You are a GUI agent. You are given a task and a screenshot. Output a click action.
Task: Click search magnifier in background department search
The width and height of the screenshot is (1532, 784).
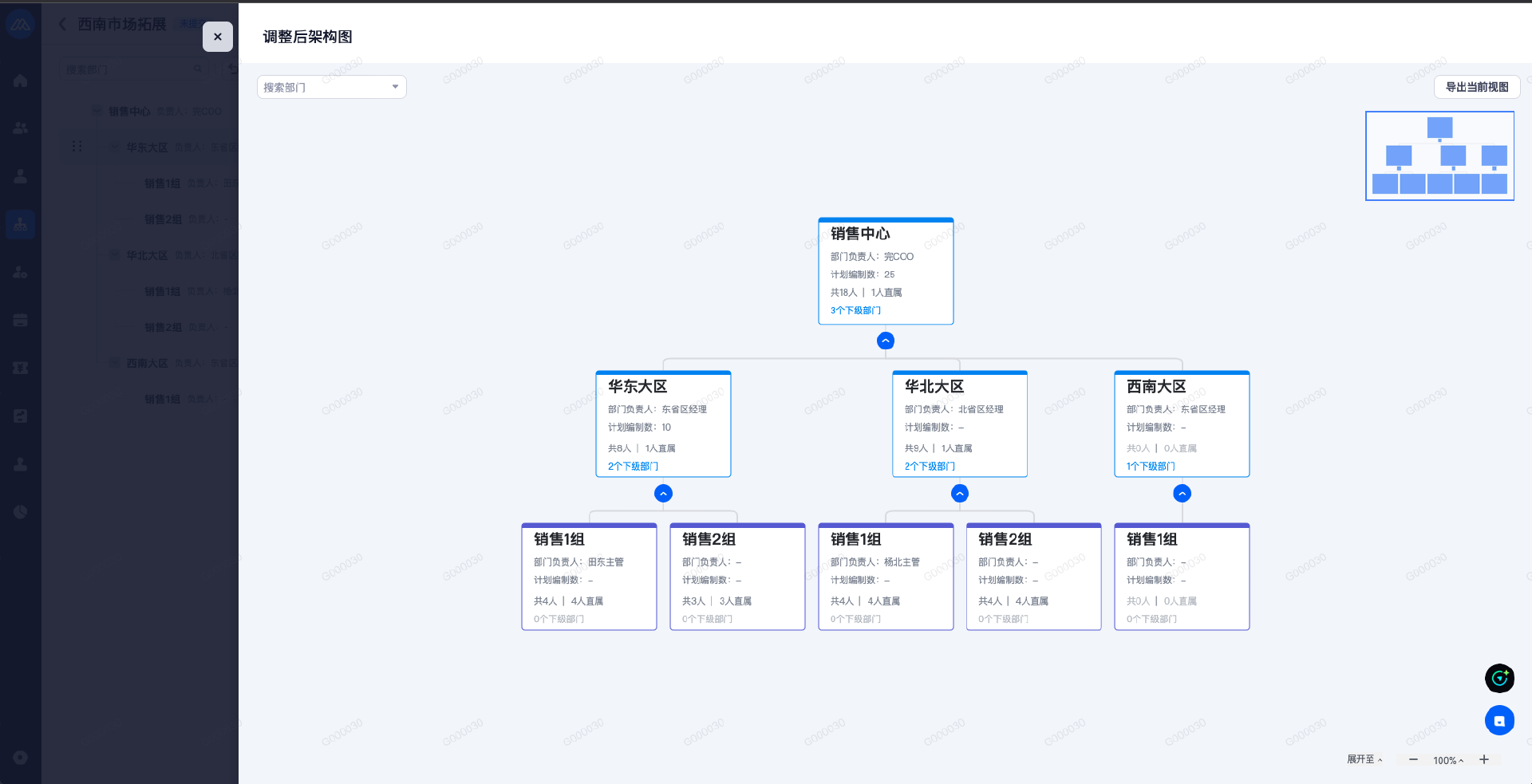[198, 69]
